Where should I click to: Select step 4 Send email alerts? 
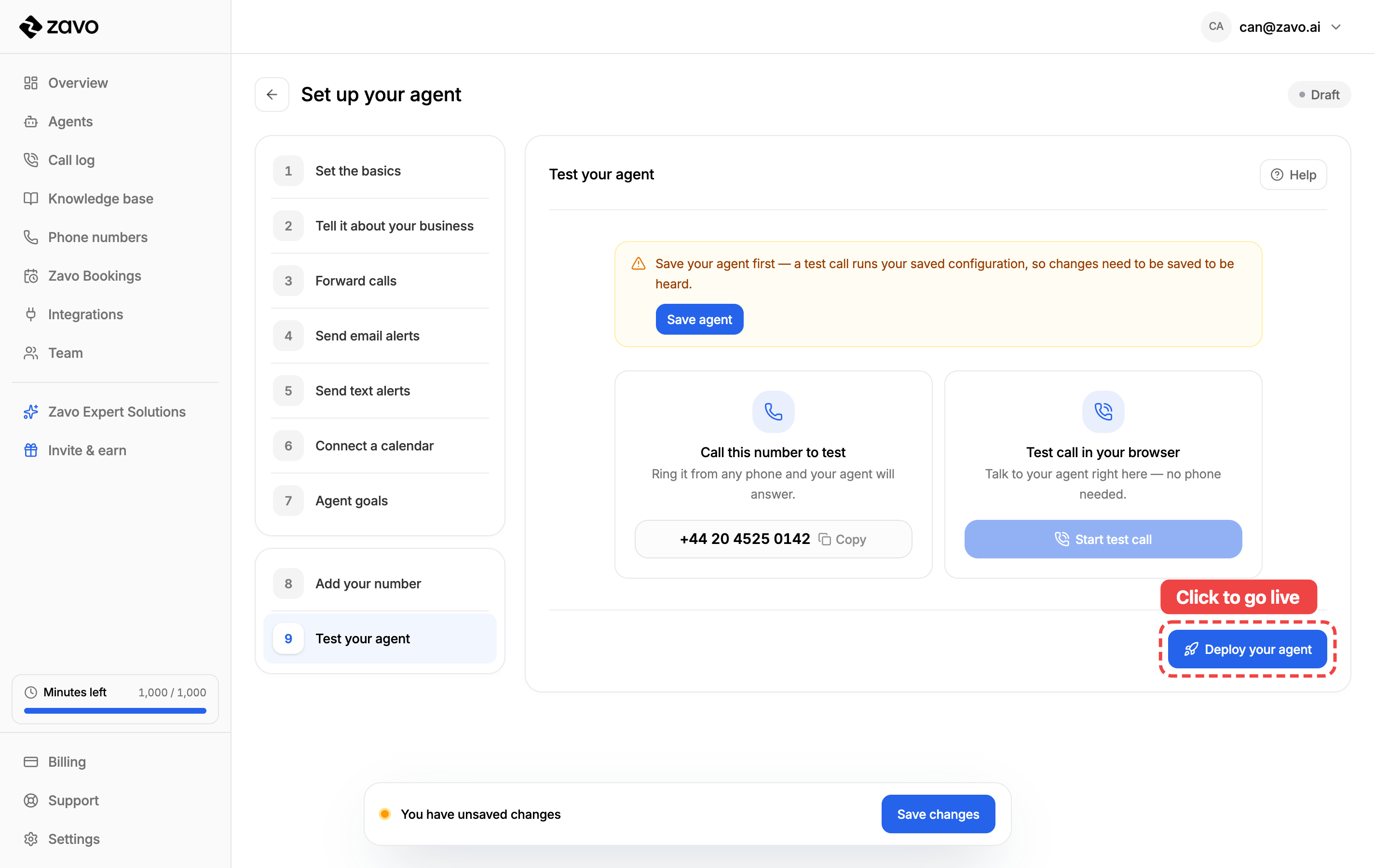380,335
